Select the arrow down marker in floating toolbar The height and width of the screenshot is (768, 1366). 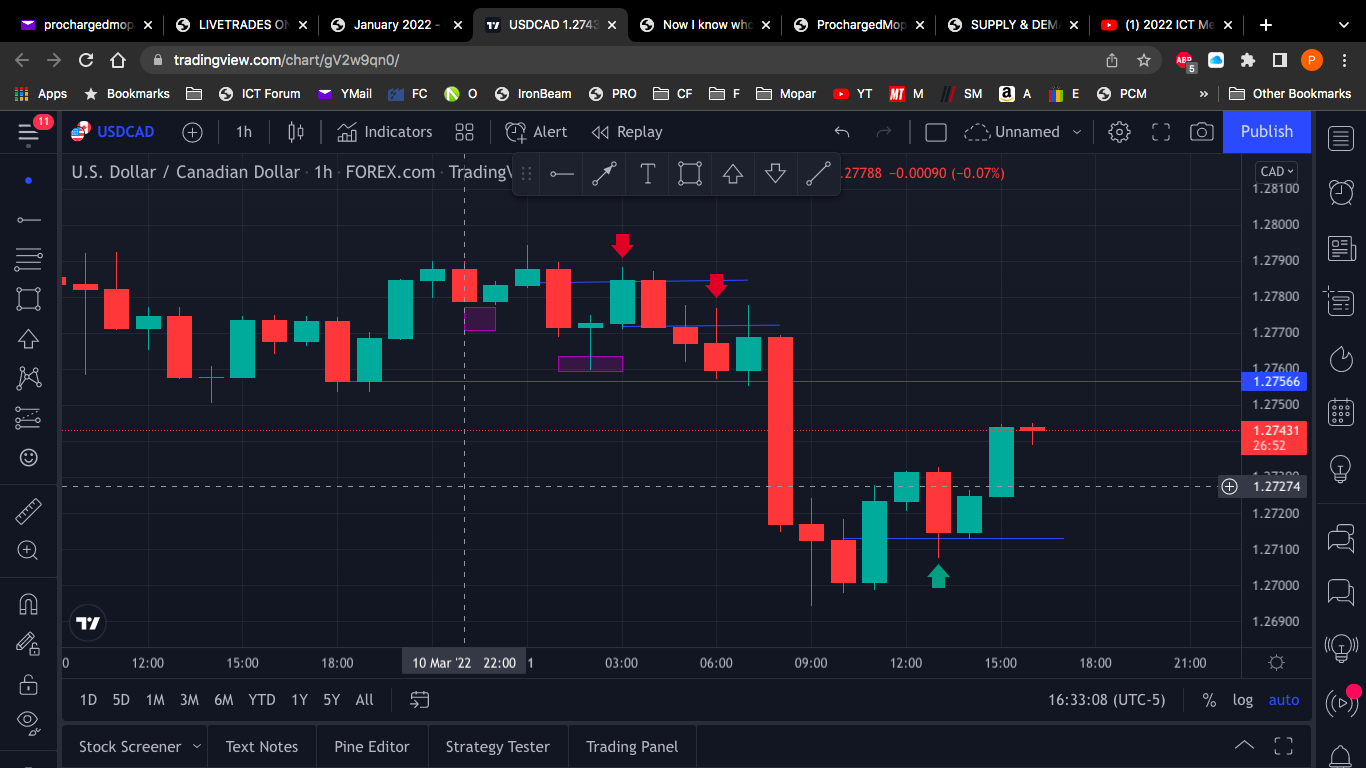775,174
